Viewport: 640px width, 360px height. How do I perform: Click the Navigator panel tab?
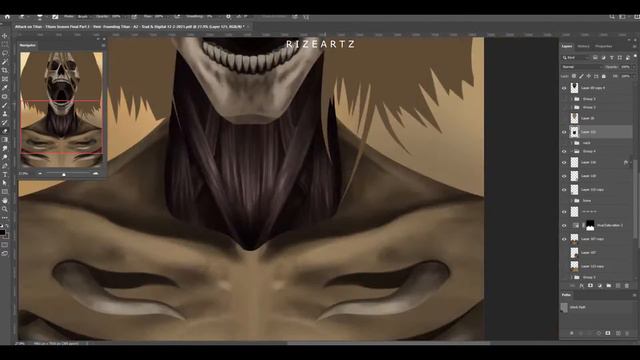point(28,45)
